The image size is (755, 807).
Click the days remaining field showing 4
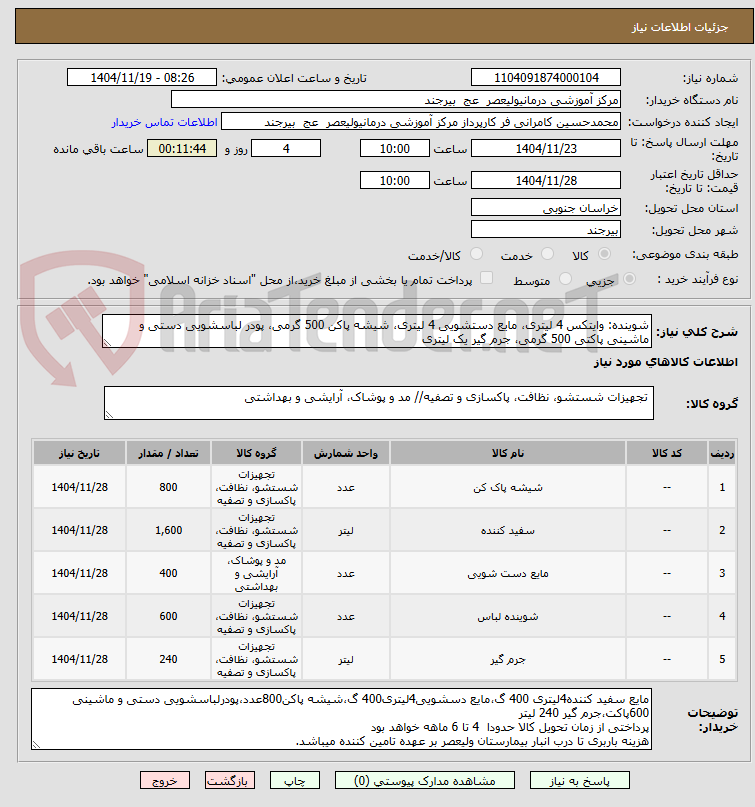tap(286, 149)
